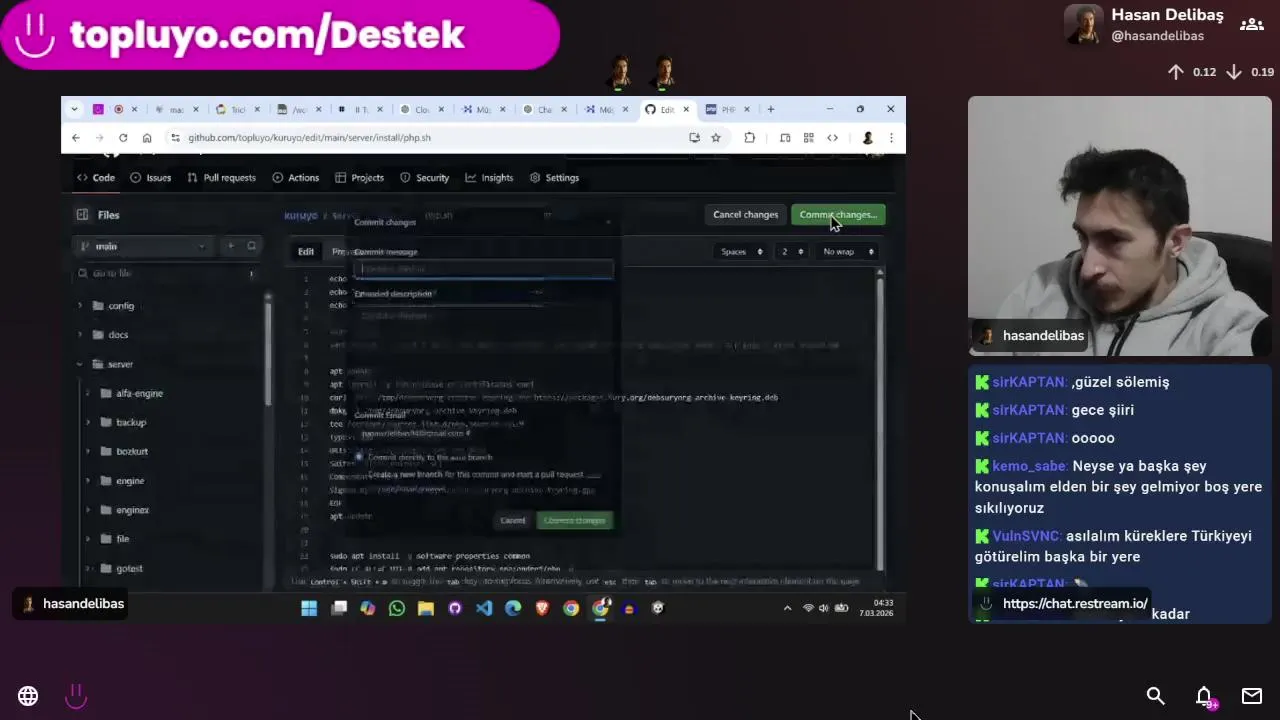The image size is (1280, 720).
Task: Open the browser side panel icon
Action: tap(785, 138)
